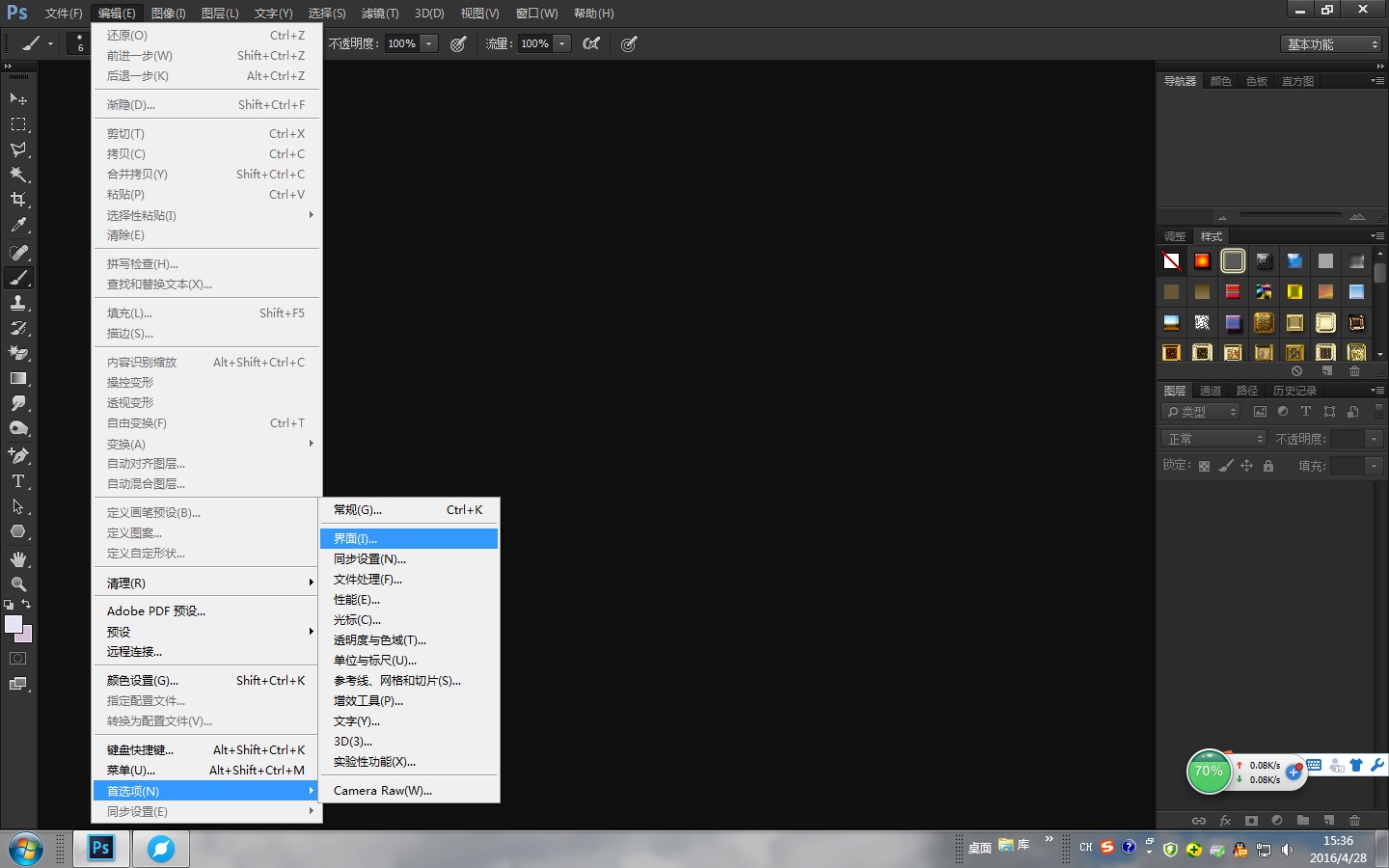Select the Eyedropper tool

click(18, 225)
